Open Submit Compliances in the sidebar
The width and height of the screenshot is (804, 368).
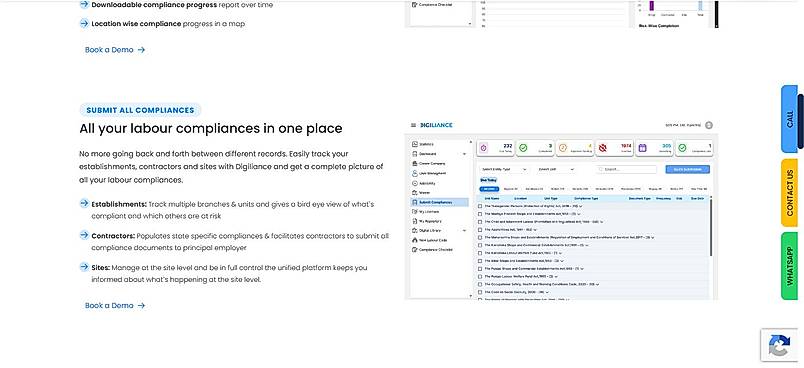tap(439, 202)
